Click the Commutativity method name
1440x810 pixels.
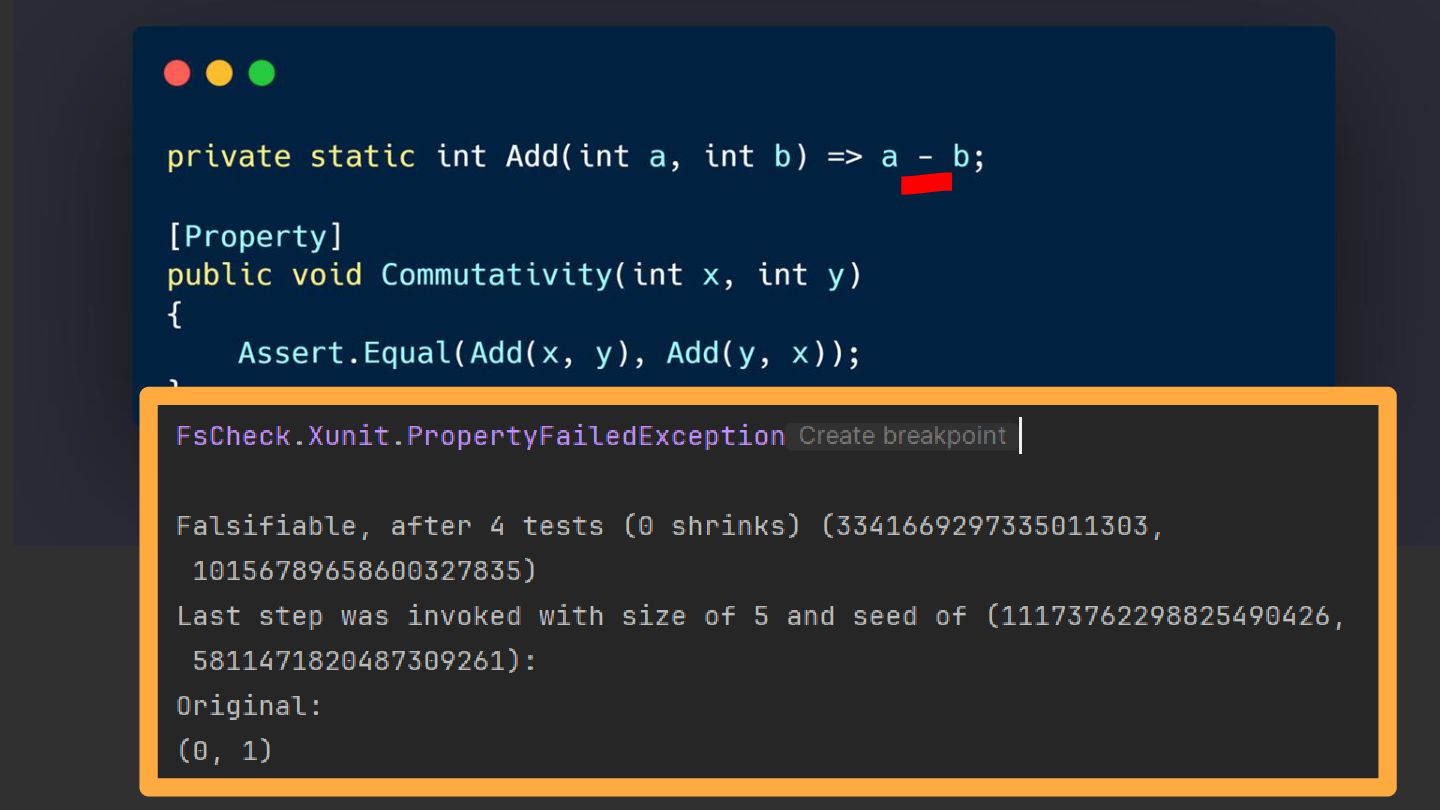(x=496, y=275)
